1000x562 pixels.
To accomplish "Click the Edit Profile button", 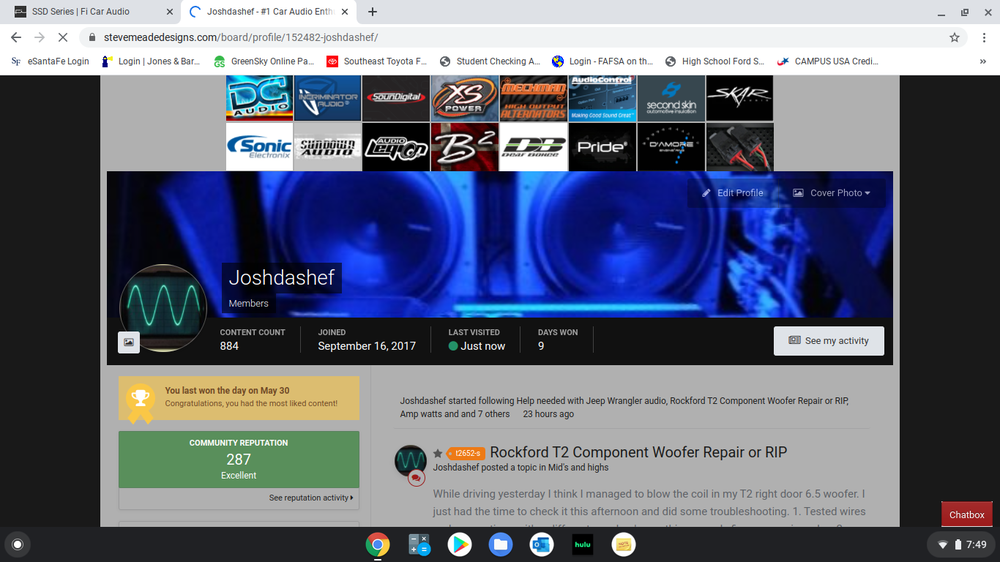I will tap(733, 193).
